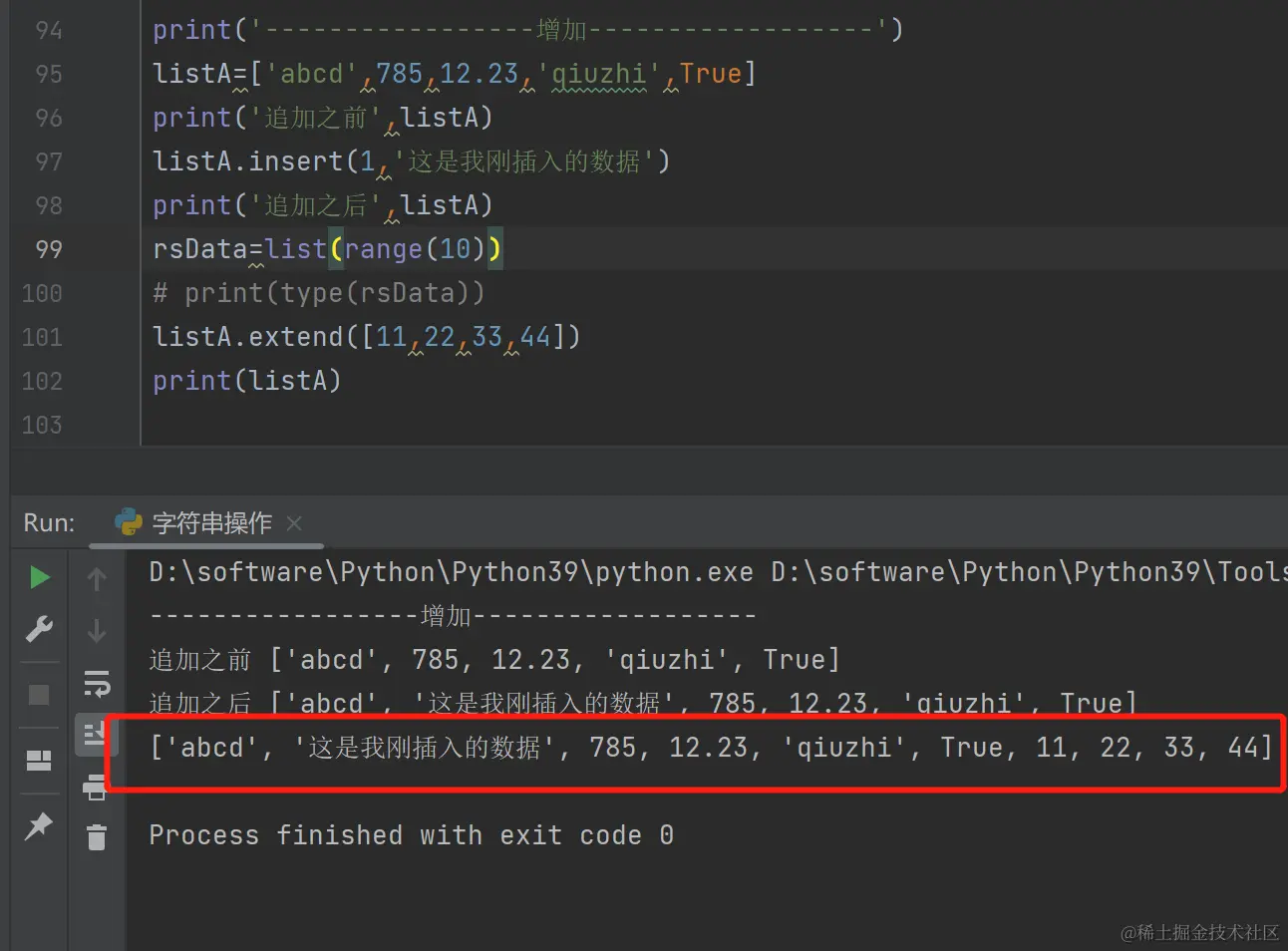
Task: Click line number 98 in the gutter
Action: click(x=48, y=205)
